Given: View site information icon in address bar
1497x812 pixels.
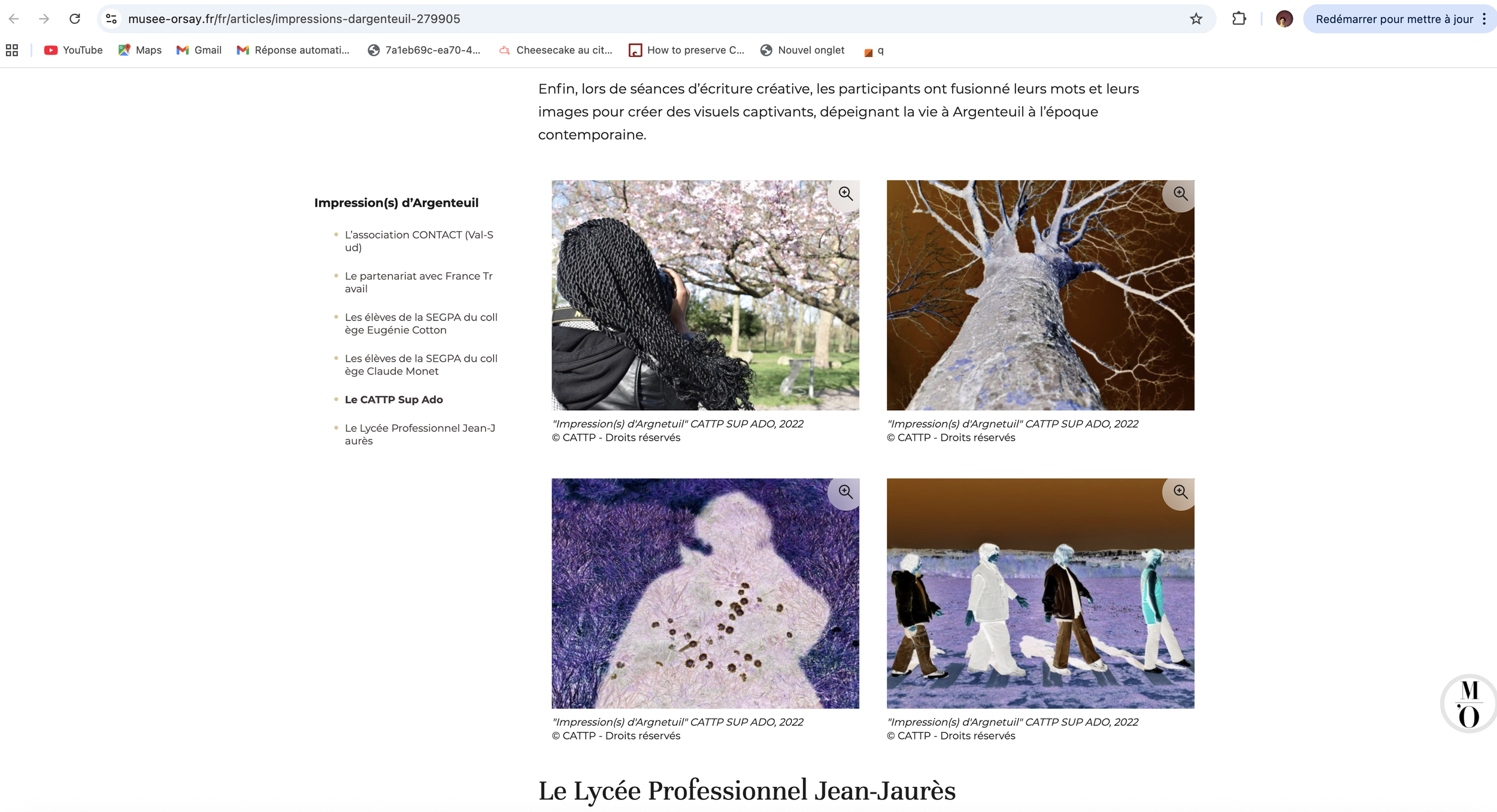Looking at the screenshot, I should click(x=111, y=19).
